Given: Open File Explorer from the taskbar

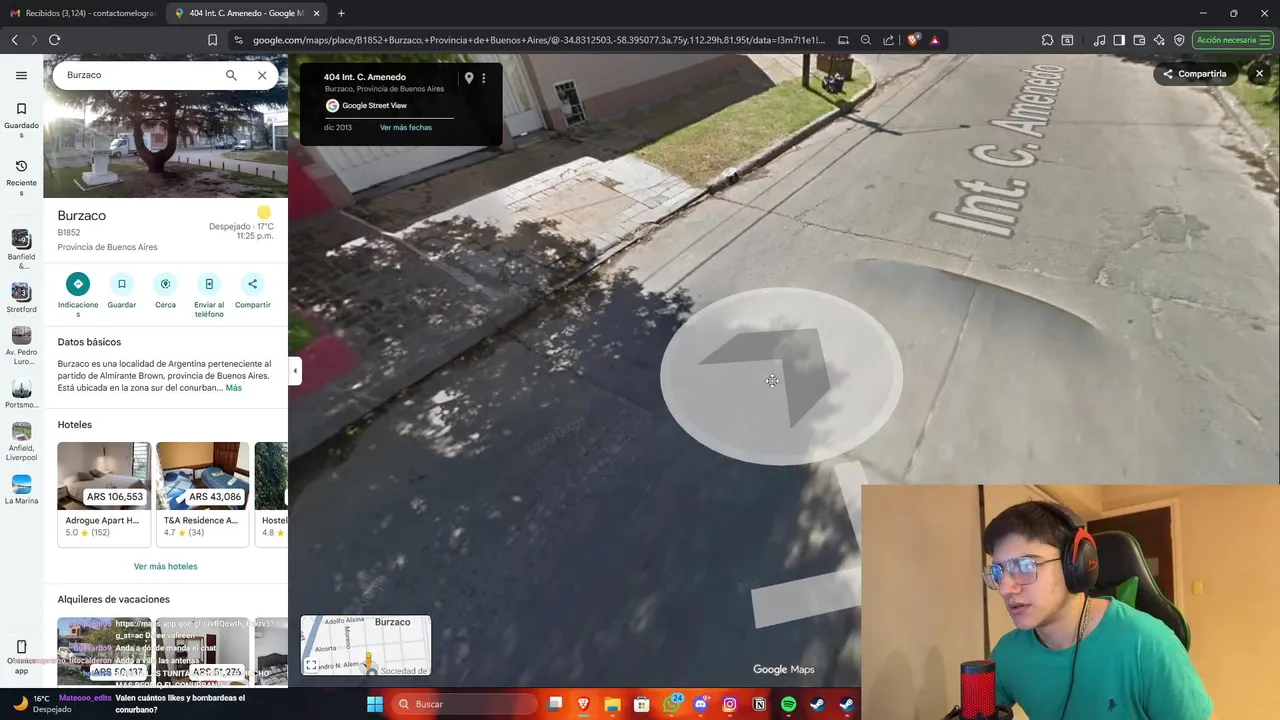Looking at the screenshot, I should pyautogui.click(x=613, y=704).
